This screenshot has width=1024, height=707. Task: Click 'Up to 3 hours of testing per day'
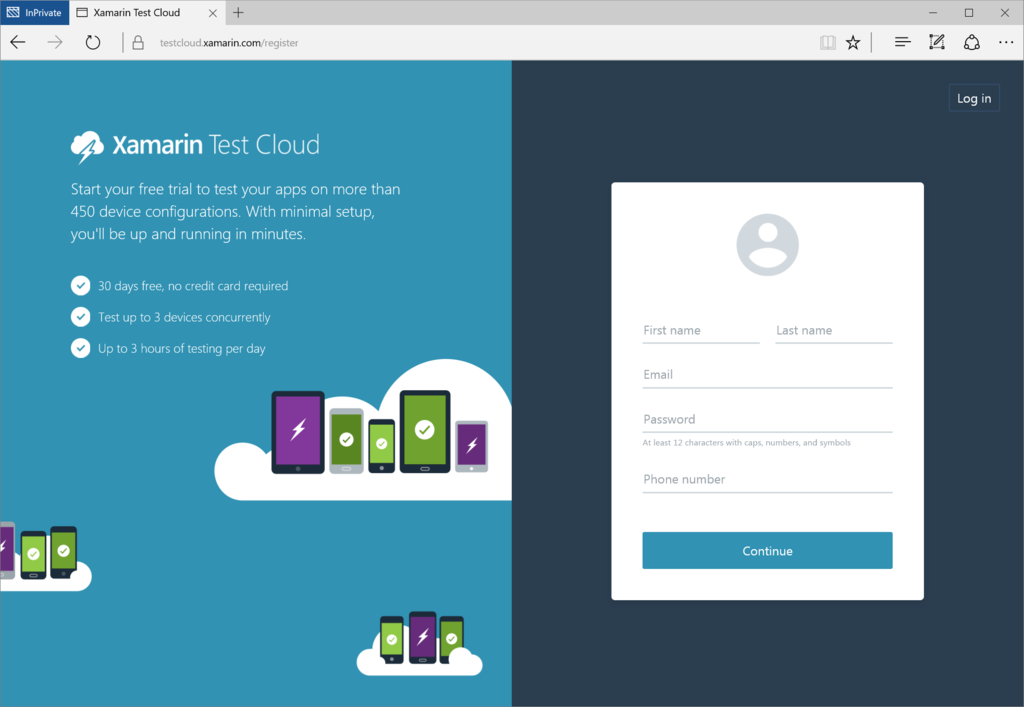pos(182,349)
